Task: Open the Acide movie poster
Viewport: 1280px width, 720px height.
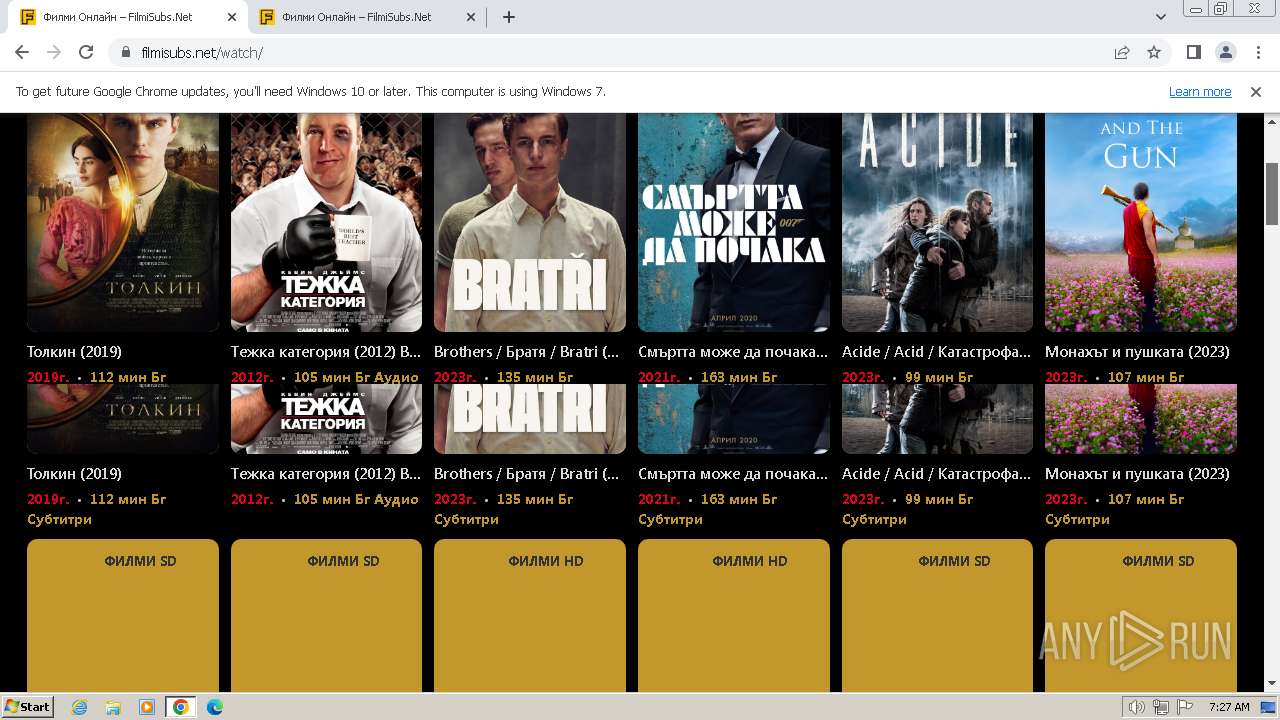Action: 937,222
